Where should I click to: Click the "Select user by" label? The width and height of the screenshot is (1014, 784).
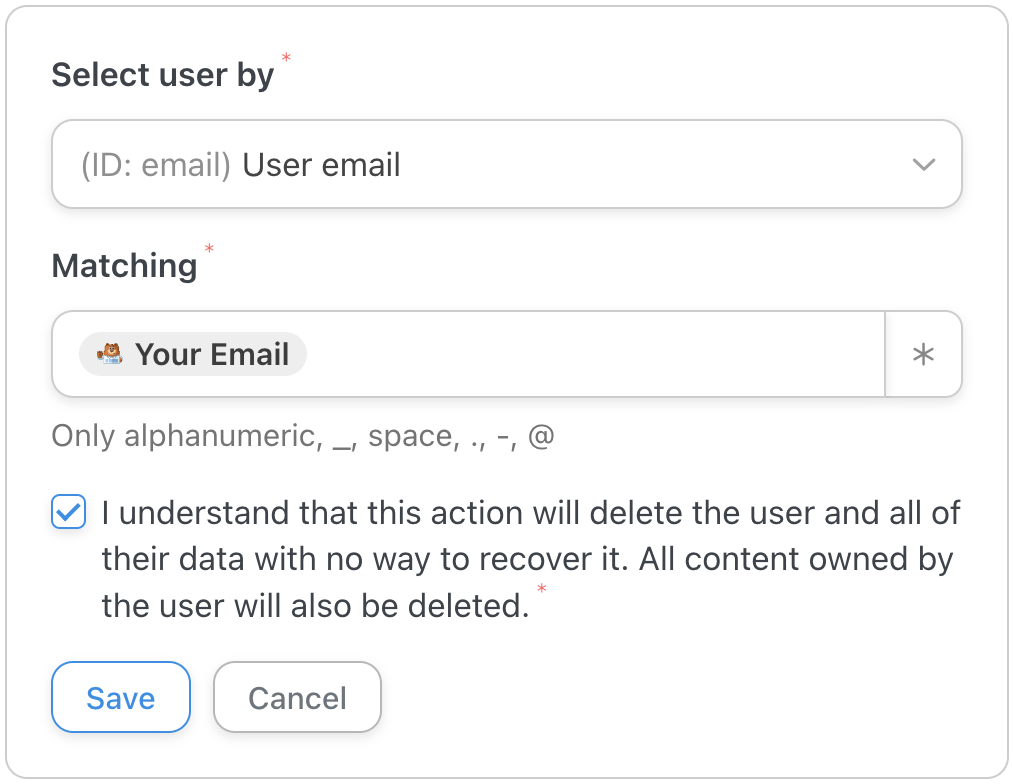(x=162, y=75)
